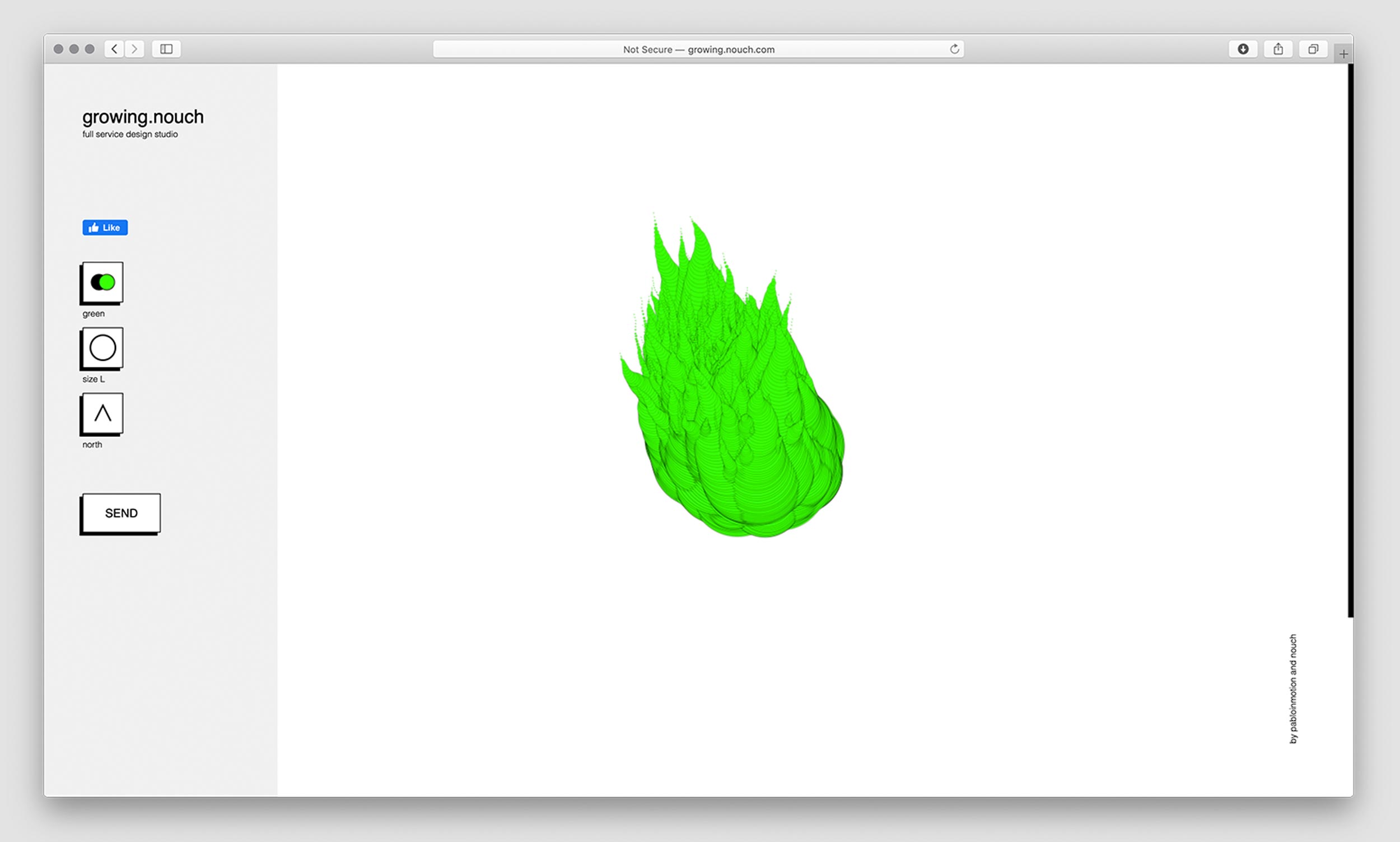Screen dimensions: 1400x842
Task: Click the SEND button
Action: [121, 513]
